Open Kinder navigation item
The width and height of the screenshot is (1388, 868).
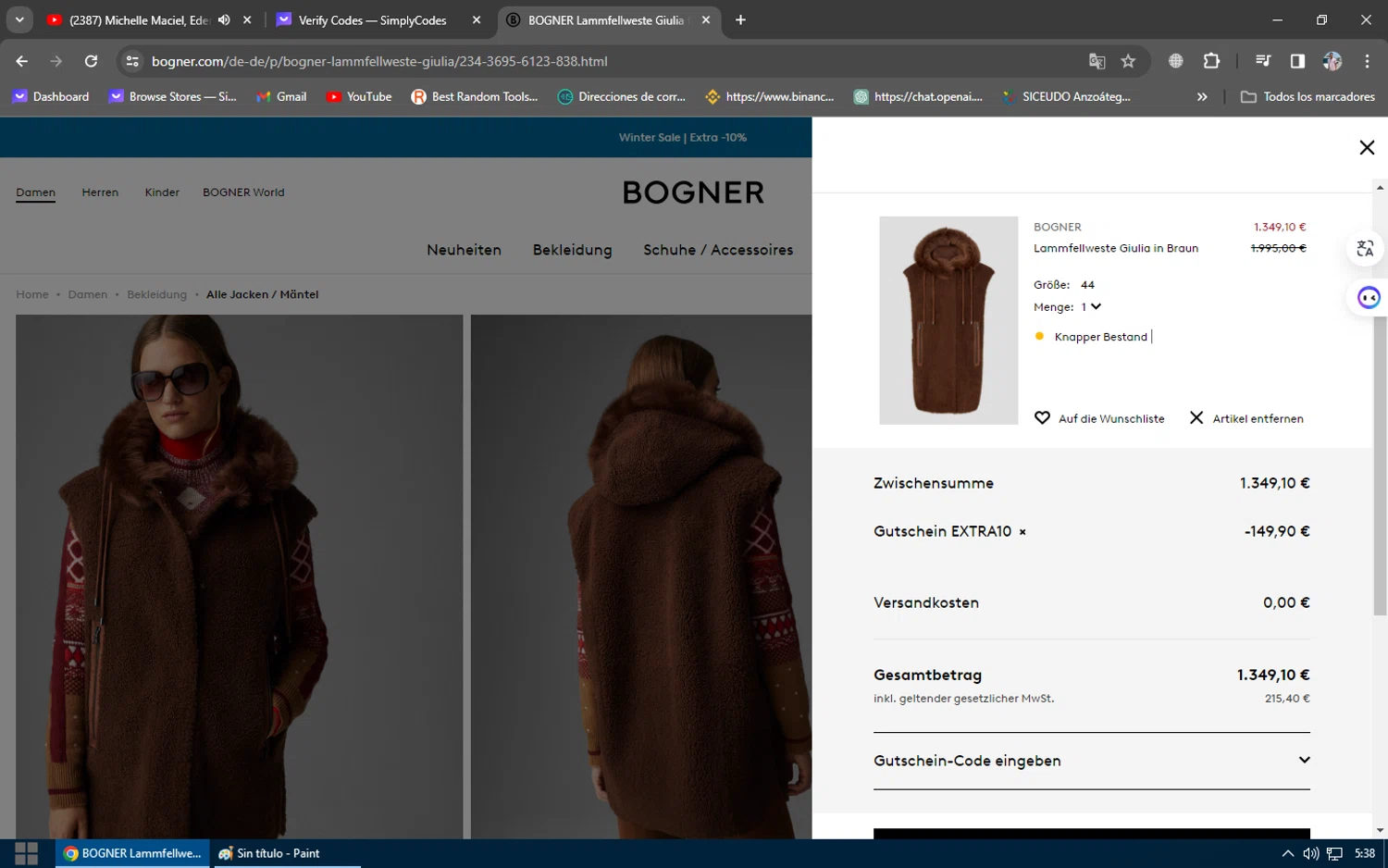coord(162,192)
